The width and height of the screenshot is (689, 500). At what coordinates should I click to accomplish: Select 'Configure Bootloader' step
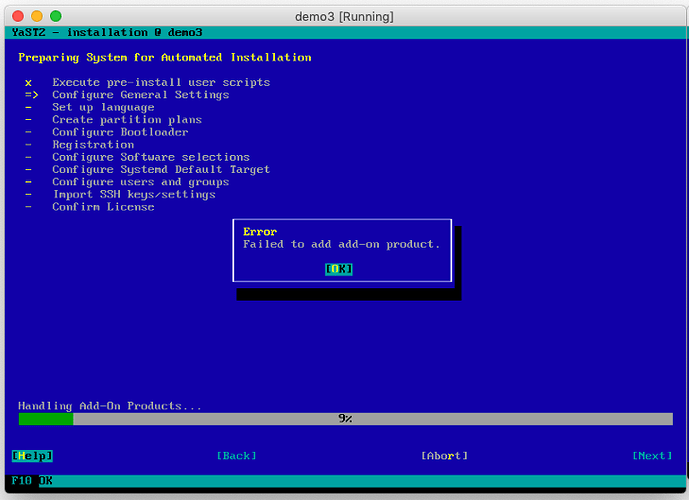click(x=120, y=132)
